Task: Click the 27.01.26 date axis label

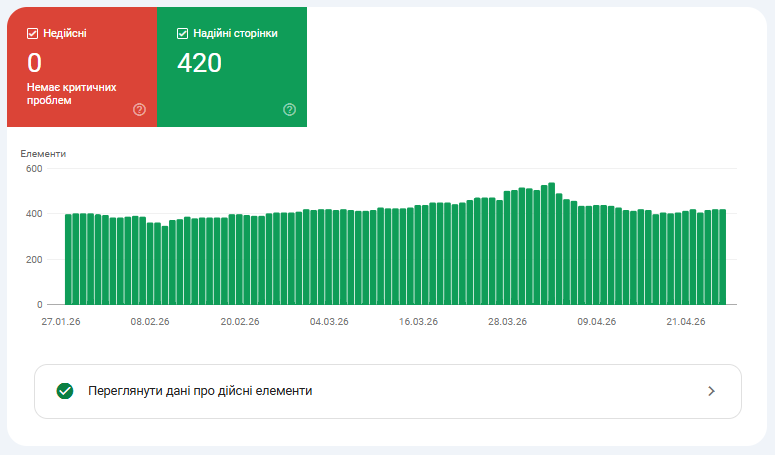Action: pos(60,322)
